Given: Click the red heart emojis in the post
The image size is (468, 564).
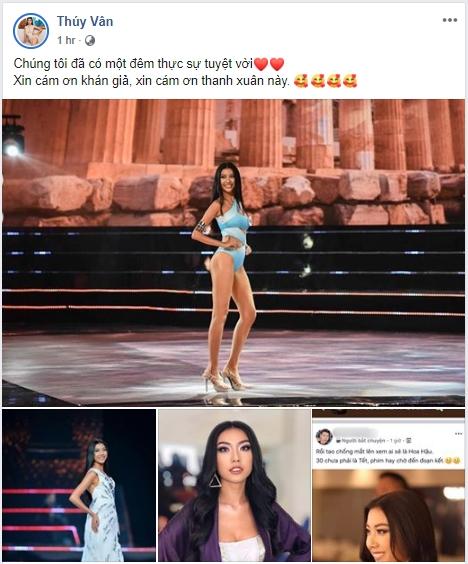Looking at the screenshot, I should (269, 64).
